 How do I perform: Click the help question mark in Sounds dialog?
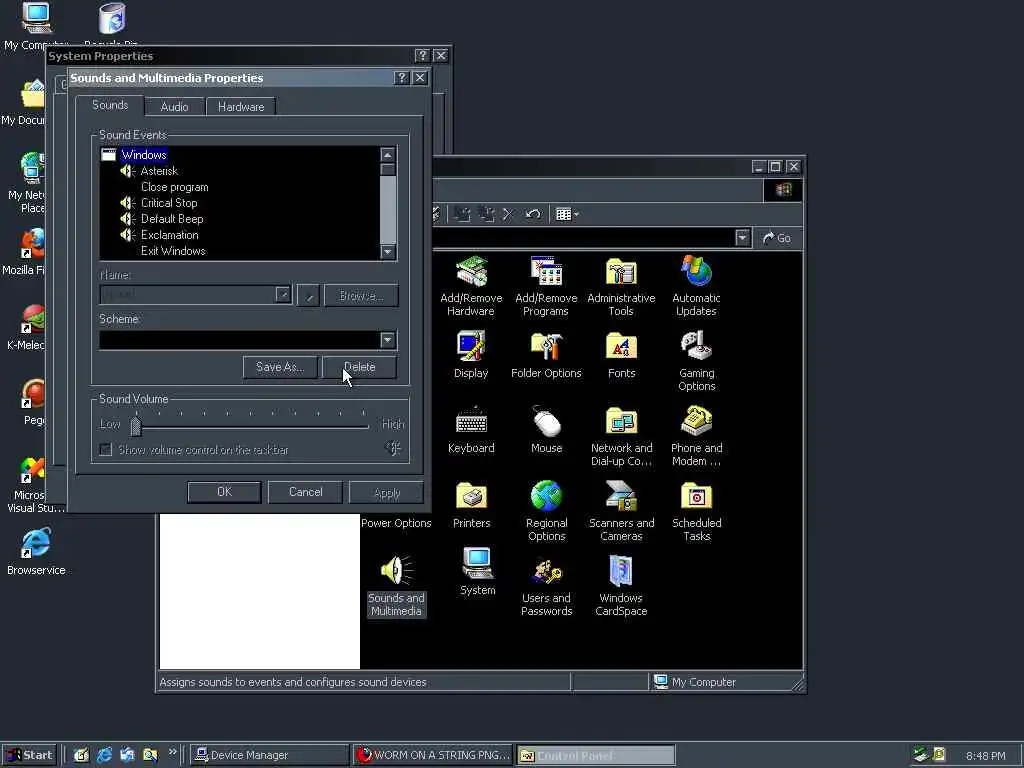click(402, 78)
